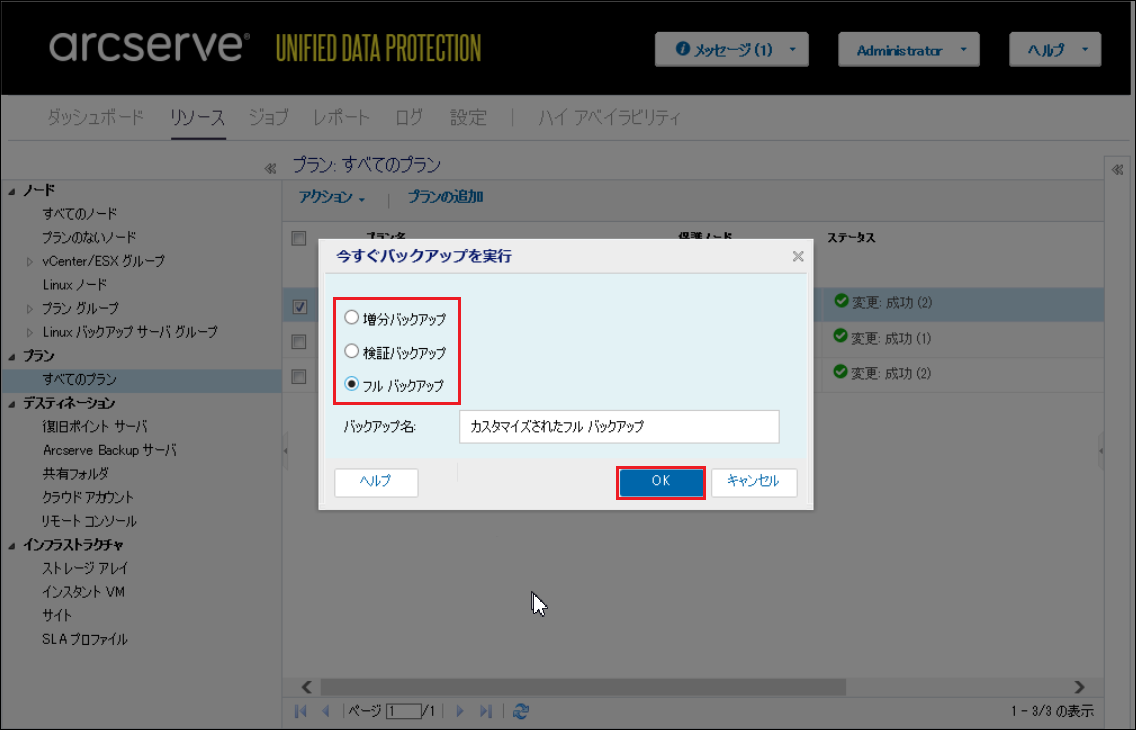Click the next page arrow icon
Viewport: 1136px width, 730px height.
click(460, 711)
